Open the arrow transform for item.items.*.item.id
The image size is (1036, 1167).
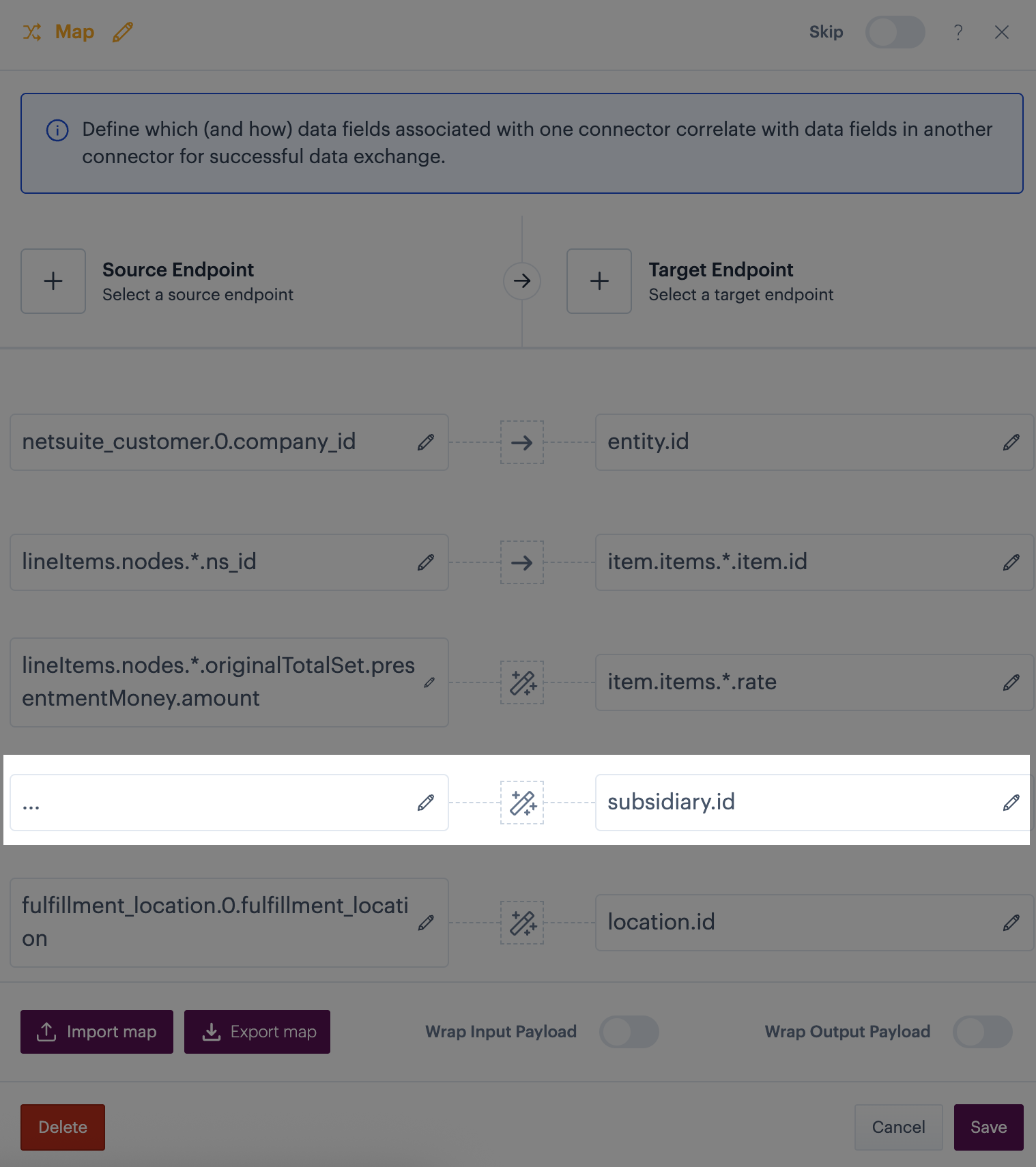pos(522,562)
